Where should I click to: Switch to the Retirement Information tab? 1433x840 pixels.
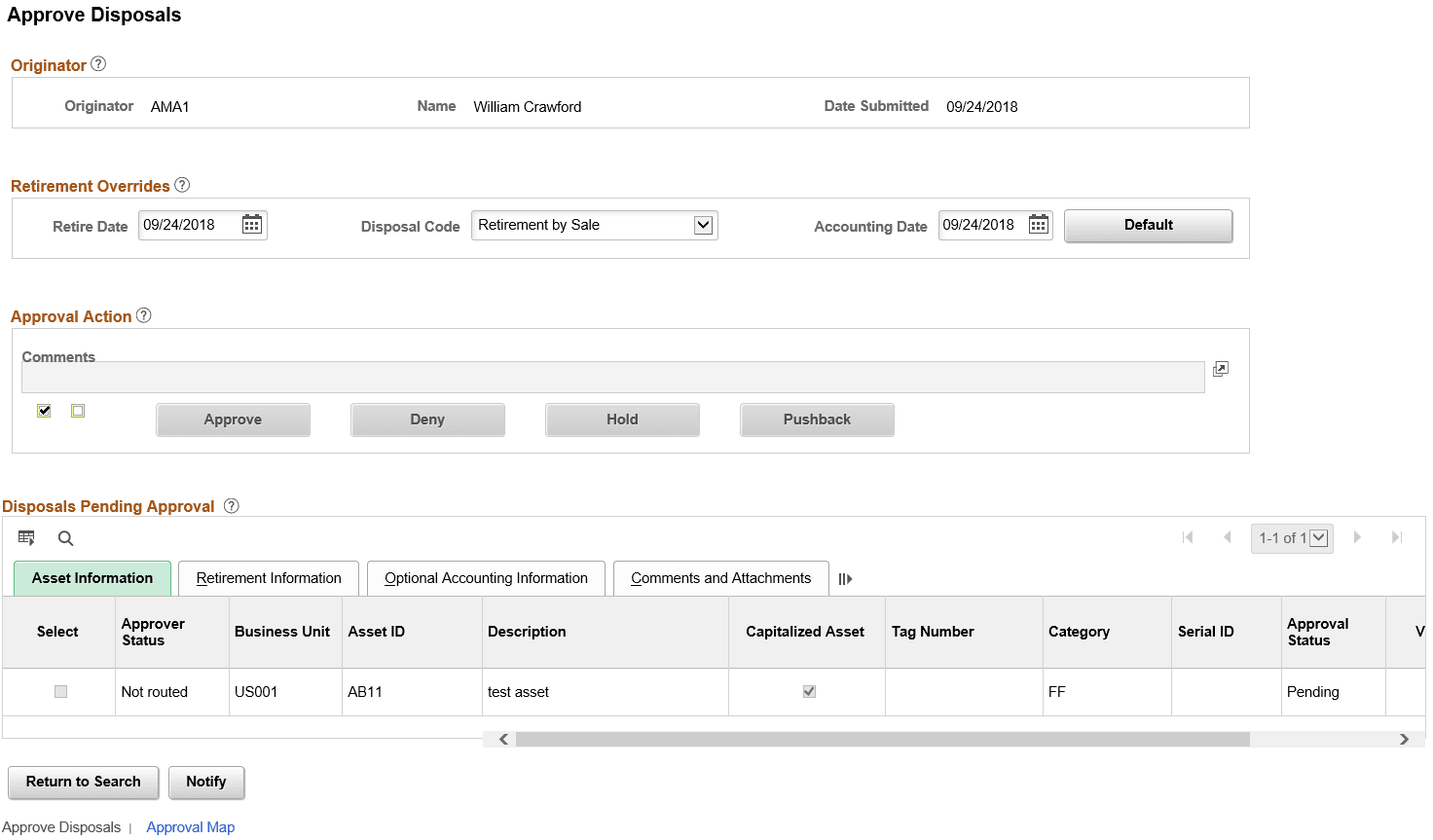[269, 578]
